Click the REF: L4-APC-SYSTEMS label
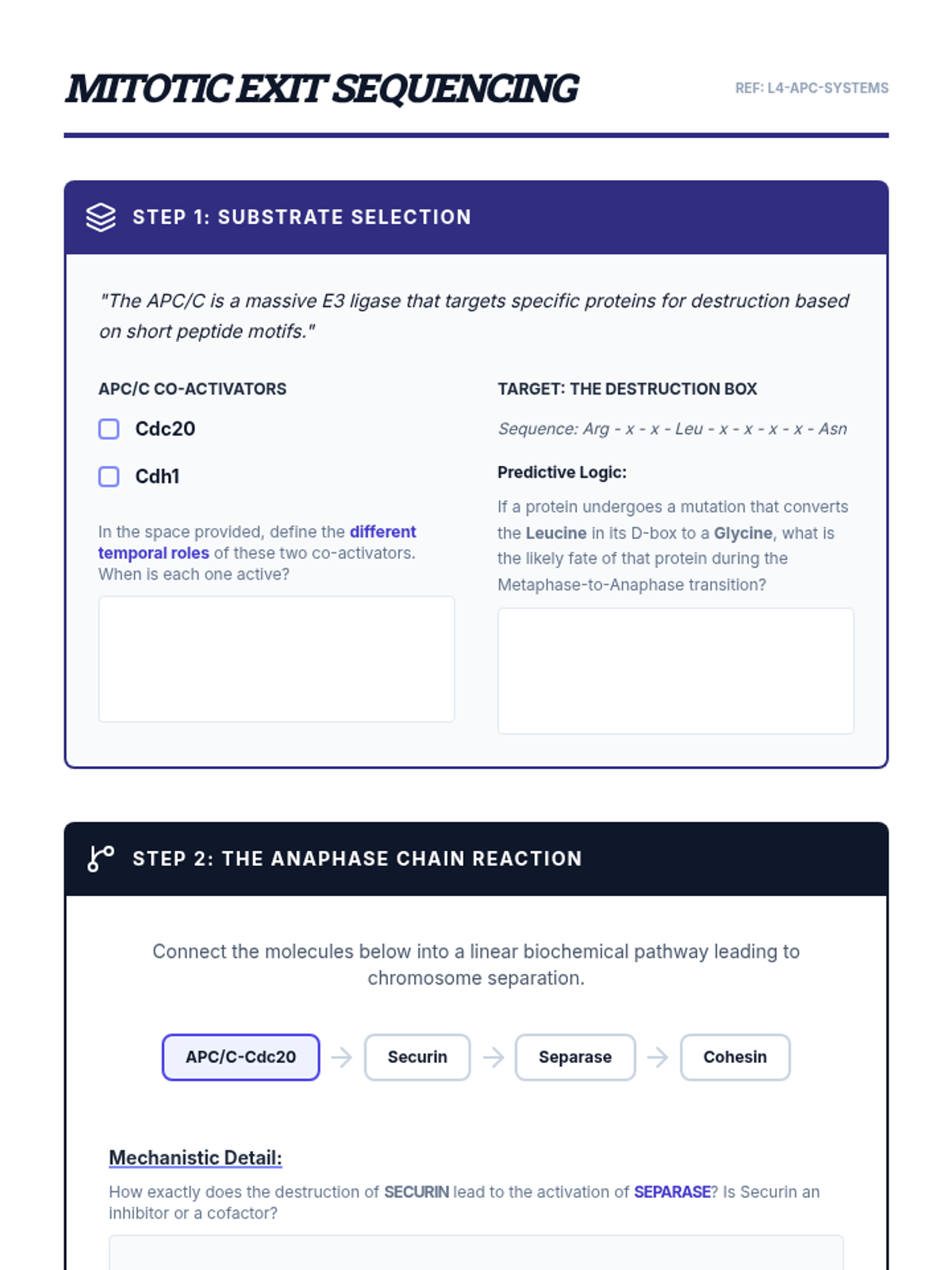Image resolution: width=952 pixels, height=1270 pixels. 812,88
